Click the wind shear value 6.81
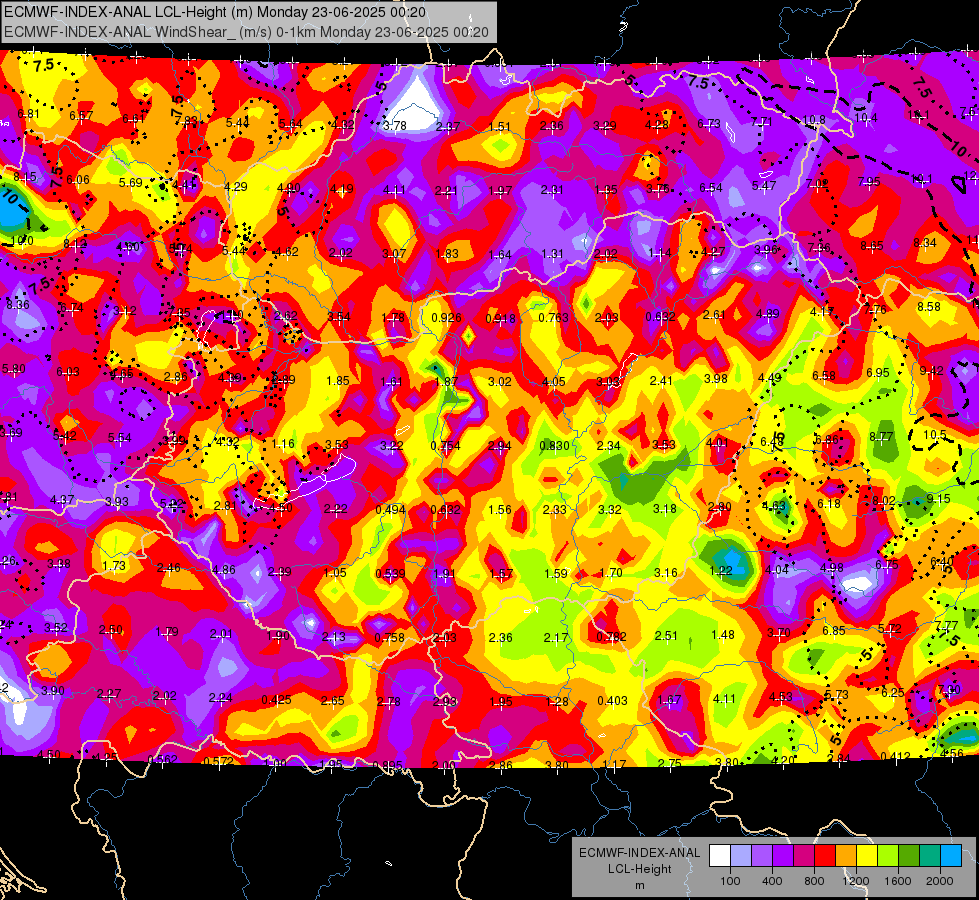 point(28,114)
